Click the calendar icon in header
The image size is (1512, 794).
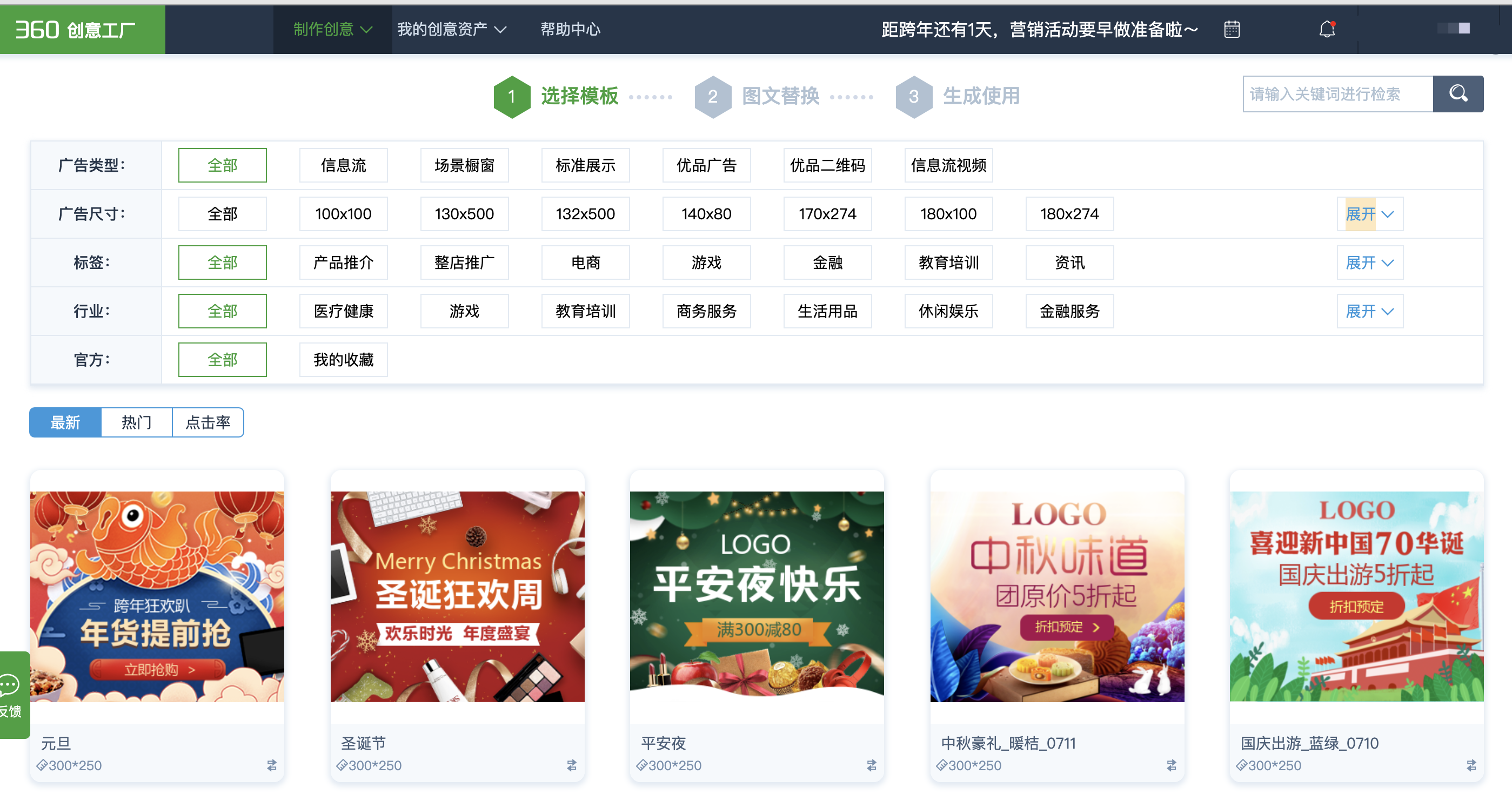point(1232,29)
